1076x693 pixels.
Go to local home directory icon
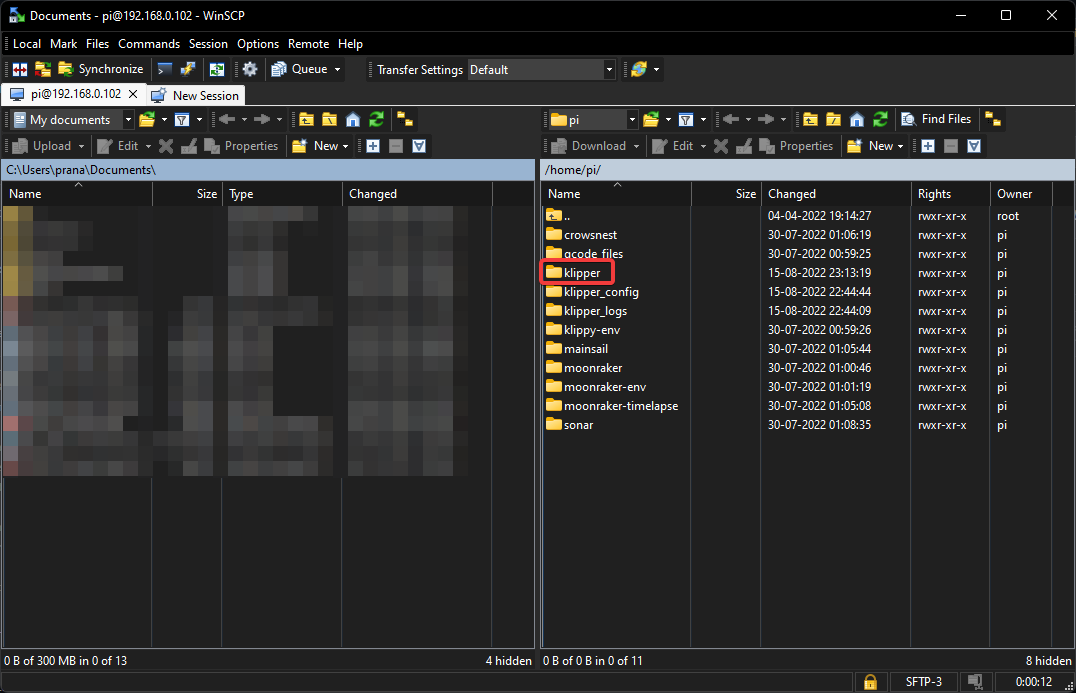point(353,119)
